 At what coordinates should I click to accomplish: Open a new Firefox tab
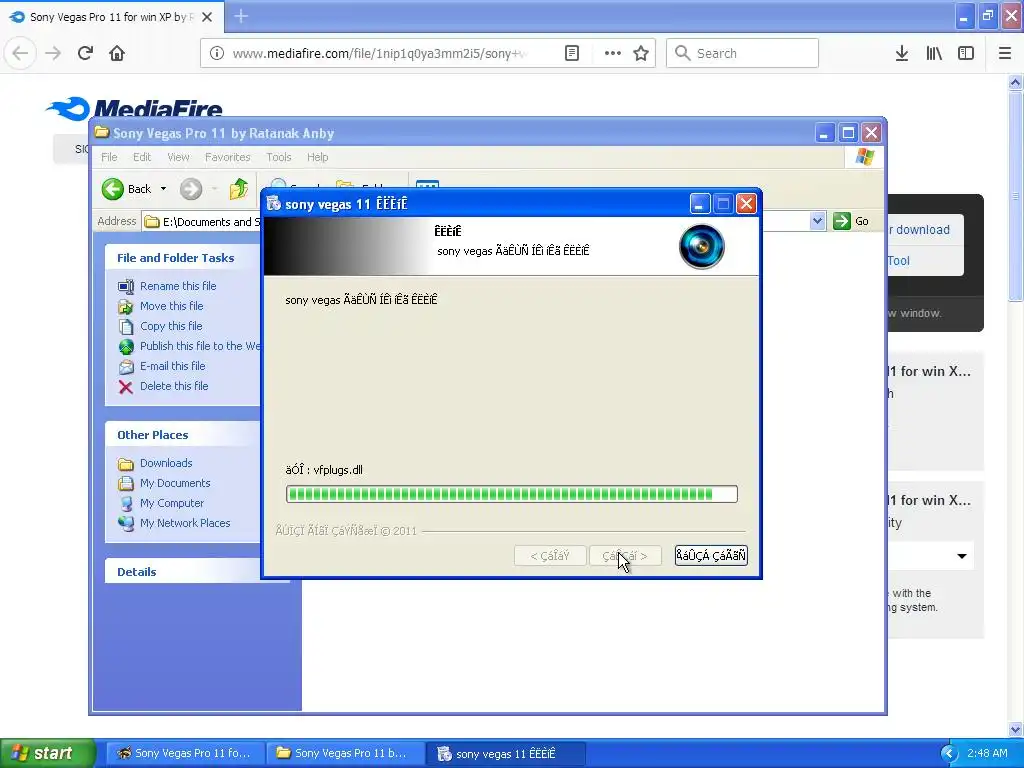tap(241, 16)
